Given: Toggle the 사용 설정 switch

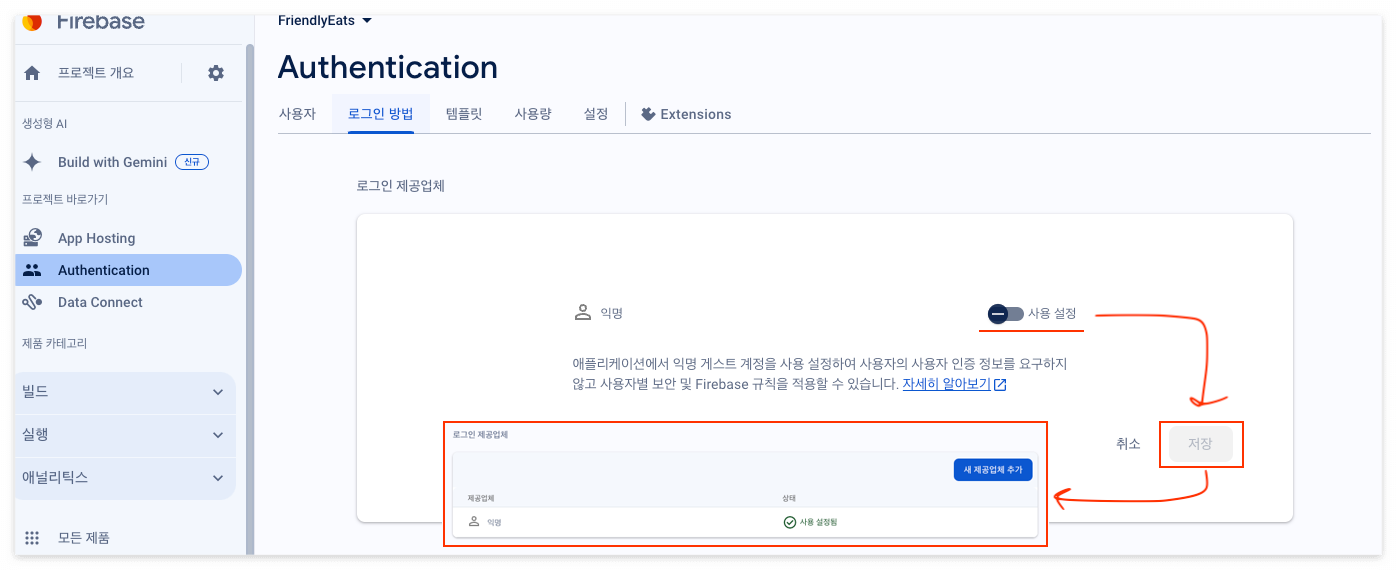Looking at the screenshot, I should click(1005, 314).
